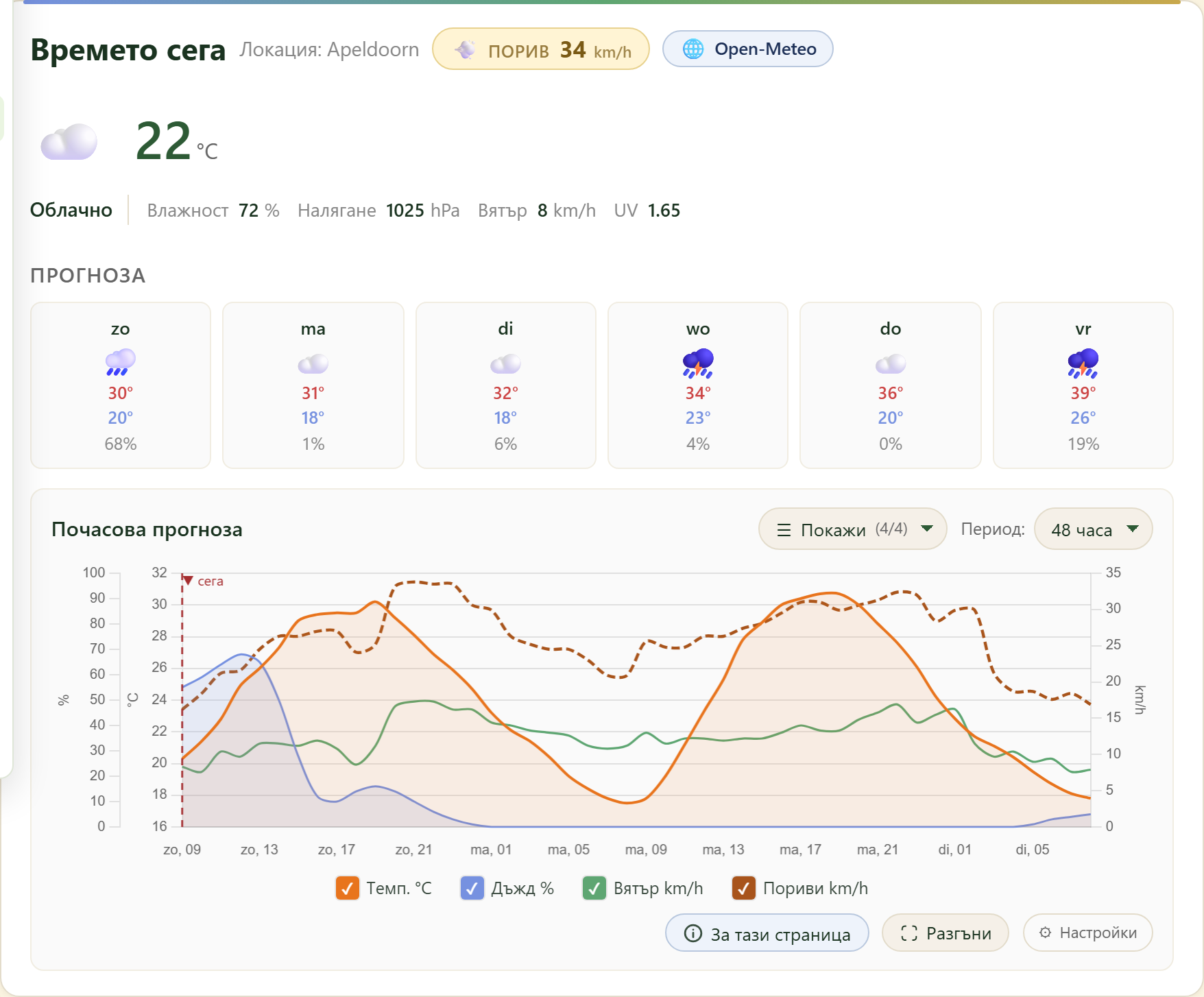Click the cloud icon on the di card
The width and height of the screenshot is (1204, 997).
(x=506, y=363)
